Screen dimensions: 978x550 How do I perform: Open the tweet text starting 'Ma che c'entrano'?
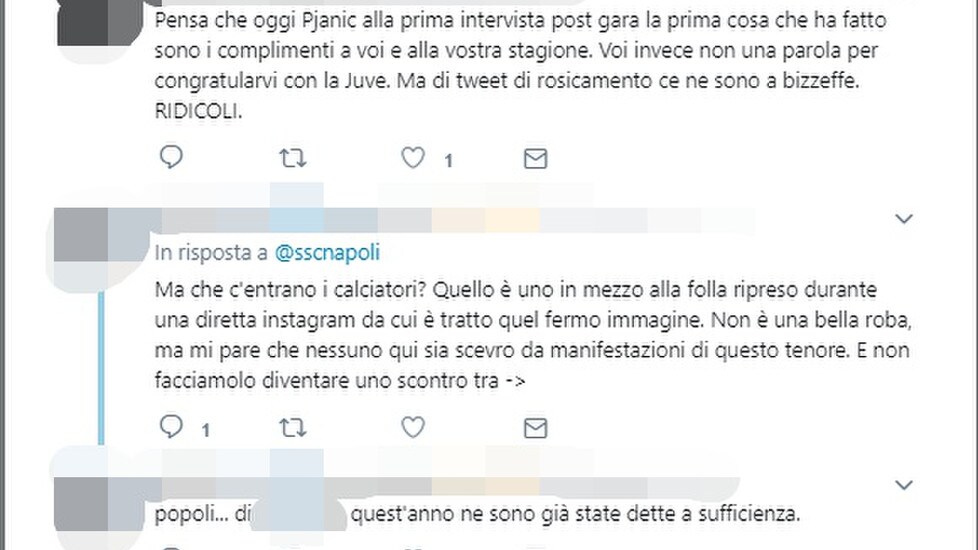pyautogui.click(x=533, y=335)
